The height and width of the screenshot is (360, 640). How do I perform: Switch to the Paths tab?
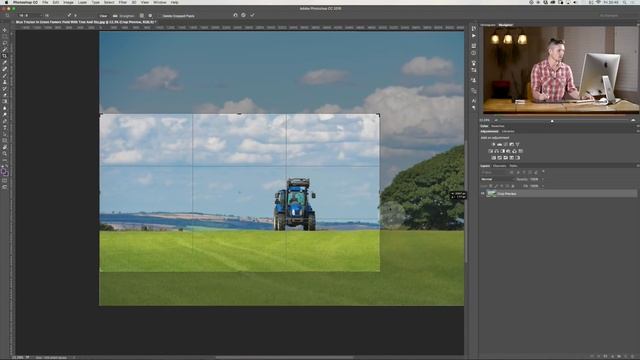[x=513, y=166]
